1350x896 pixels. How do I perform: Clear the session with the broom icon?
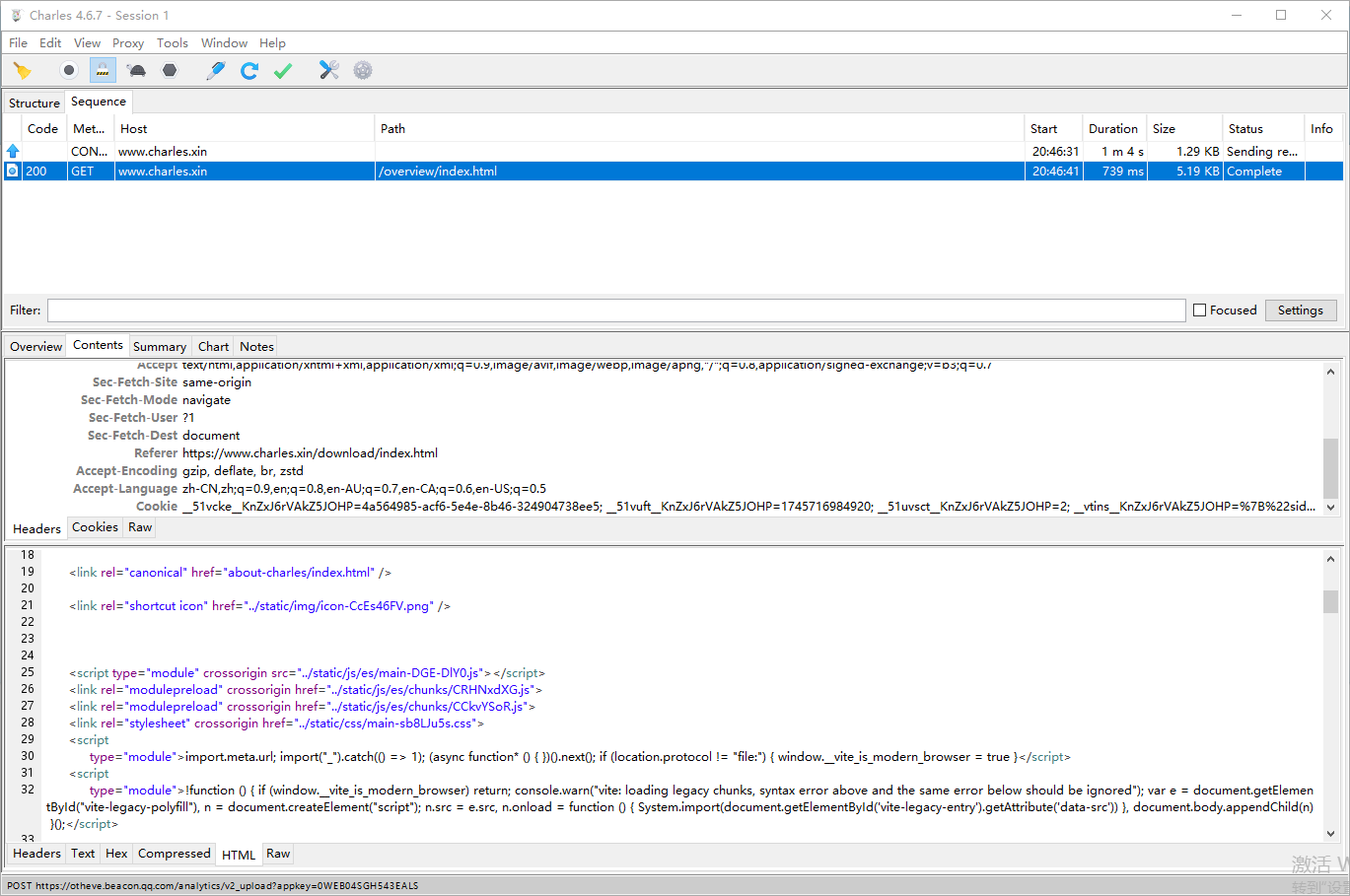pos(22,70)
